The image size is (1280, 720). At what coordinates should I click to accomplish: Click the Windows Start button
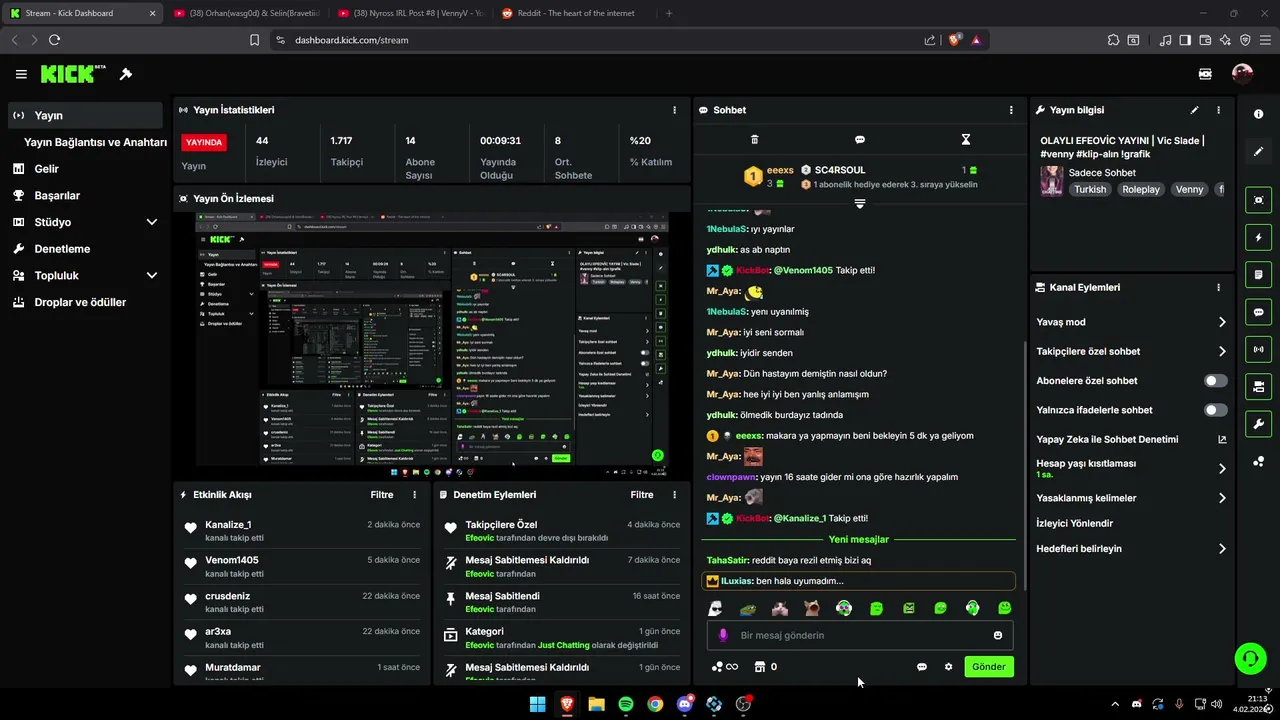538,704
